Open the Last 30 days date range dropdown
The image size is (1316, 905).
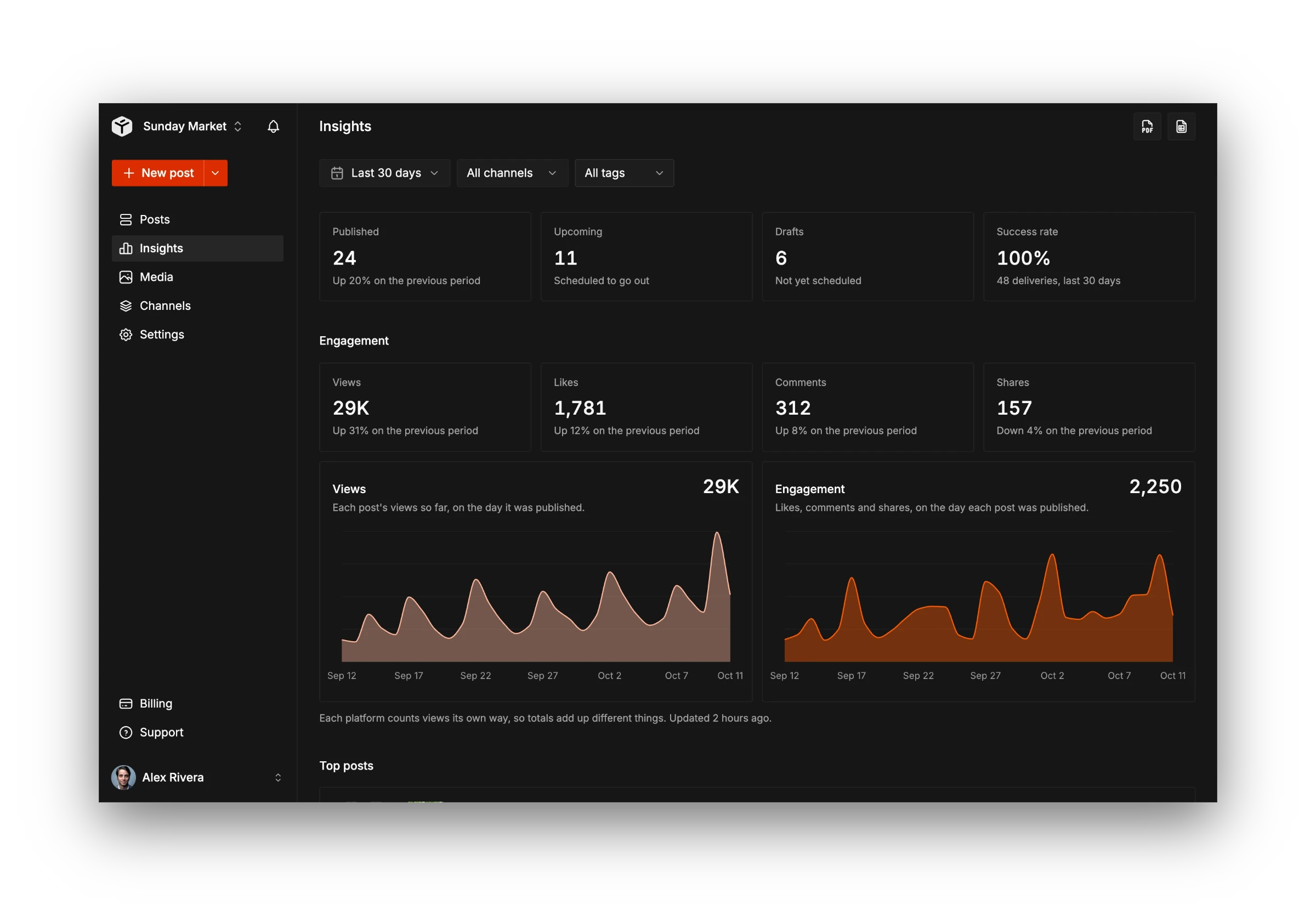pyautogui.click(x=384, y=173)
